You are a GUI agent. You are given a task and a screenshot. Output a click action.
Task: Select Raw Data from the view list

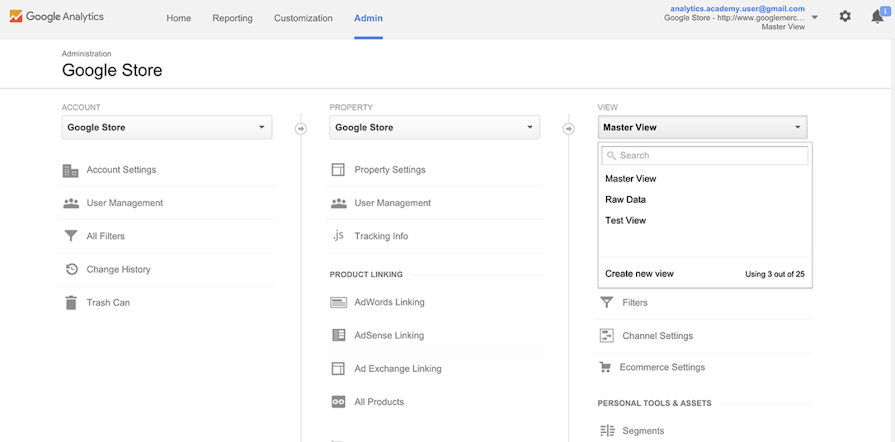point(626,200)
